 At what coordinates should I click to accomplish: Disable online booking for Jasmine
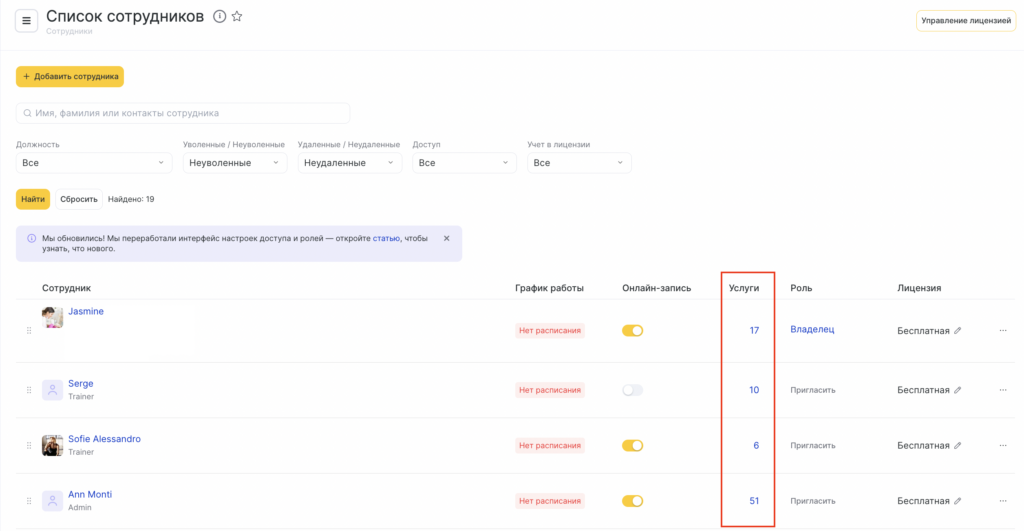coord(632,330)
